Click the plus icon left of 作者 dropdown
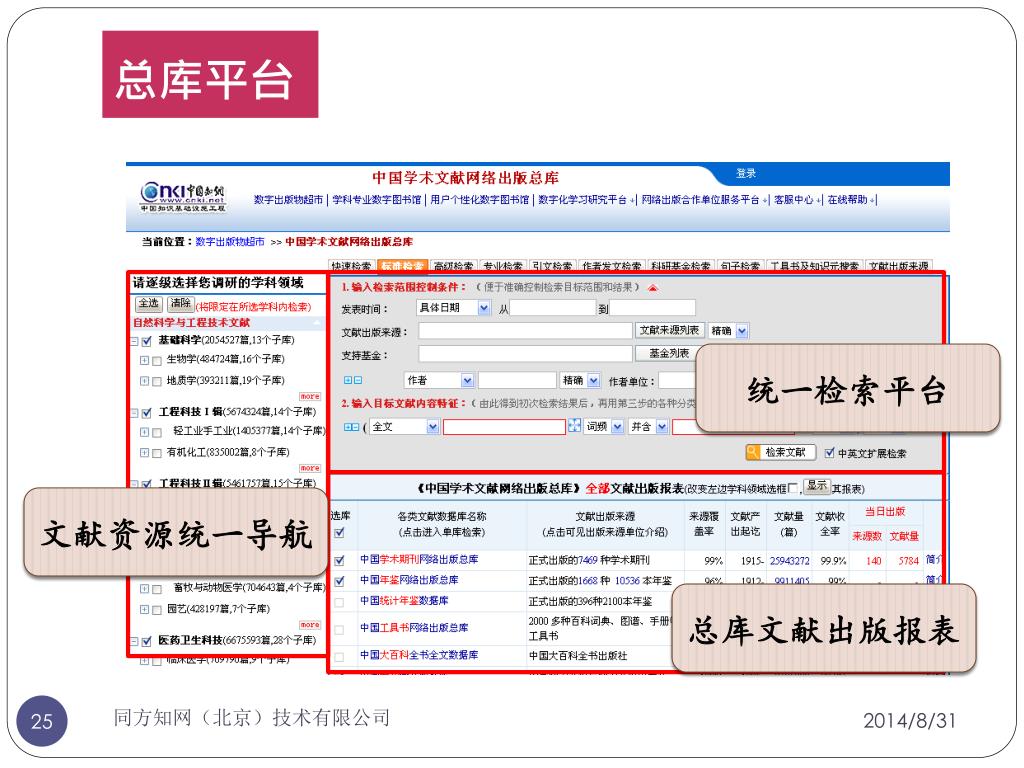 point(348,380)
